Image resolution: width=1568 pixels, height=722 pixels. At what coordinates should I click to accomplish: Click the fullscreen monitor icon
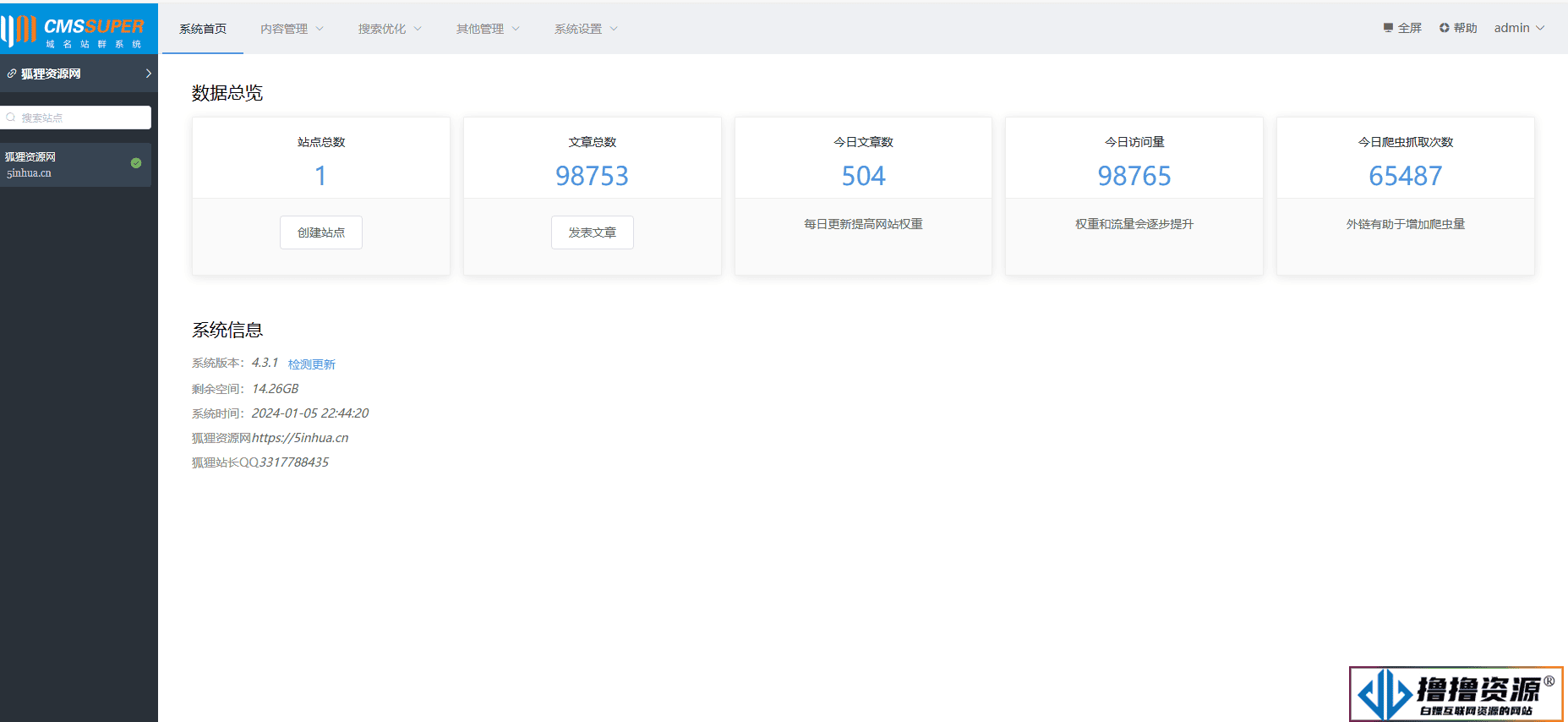[x=1388, y=28]
